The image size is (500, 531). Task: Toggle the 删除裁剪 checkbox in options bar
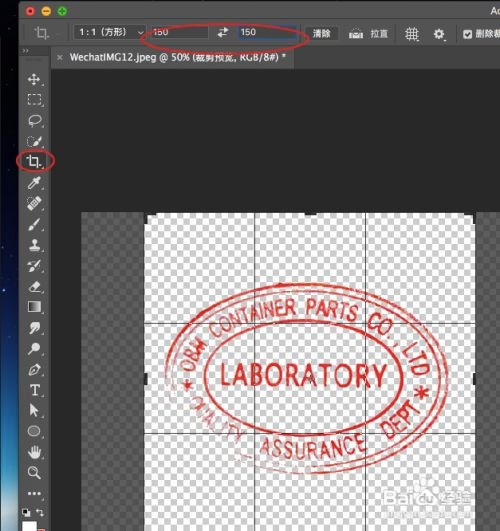[467, 34]
